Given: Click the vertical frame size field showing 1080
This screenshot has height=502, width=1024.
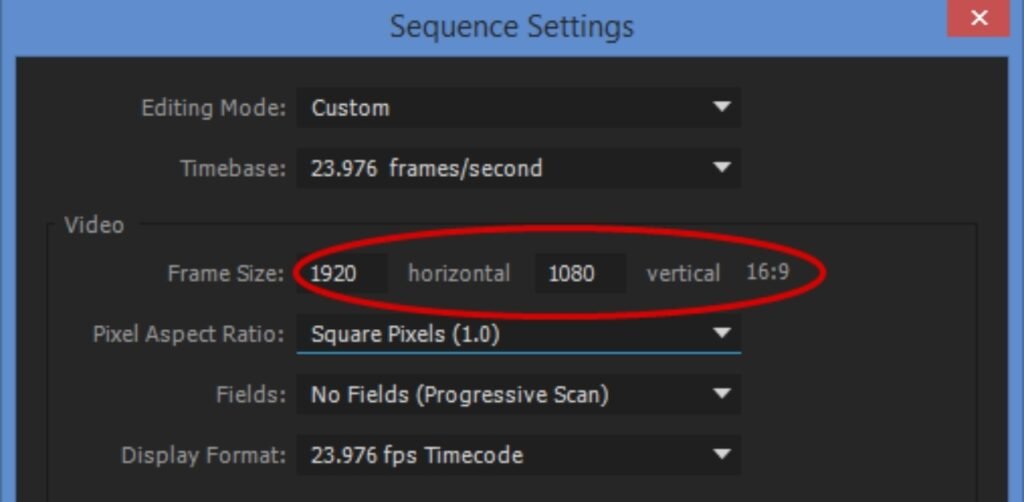Looking at the screenshot, I should pyautogui.click(x=580, y=274).
